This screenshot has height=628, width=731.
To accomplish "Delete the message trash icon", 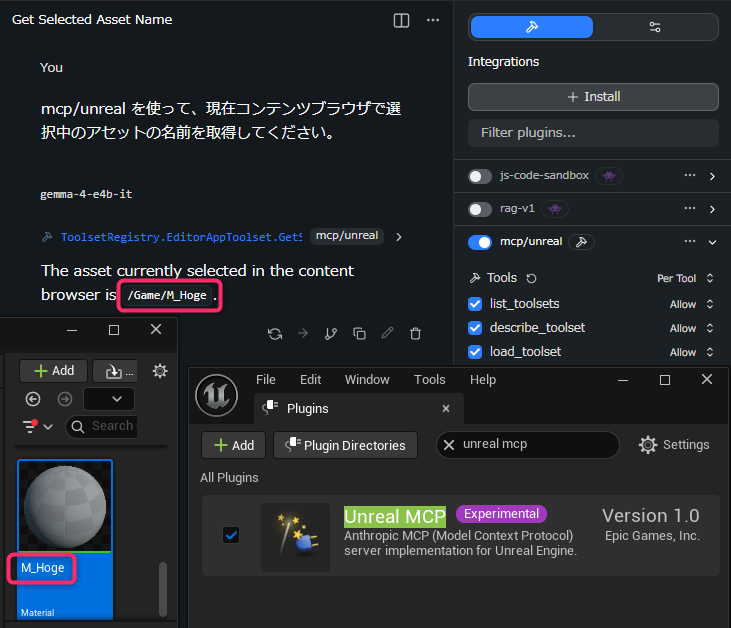I will 415,334.
